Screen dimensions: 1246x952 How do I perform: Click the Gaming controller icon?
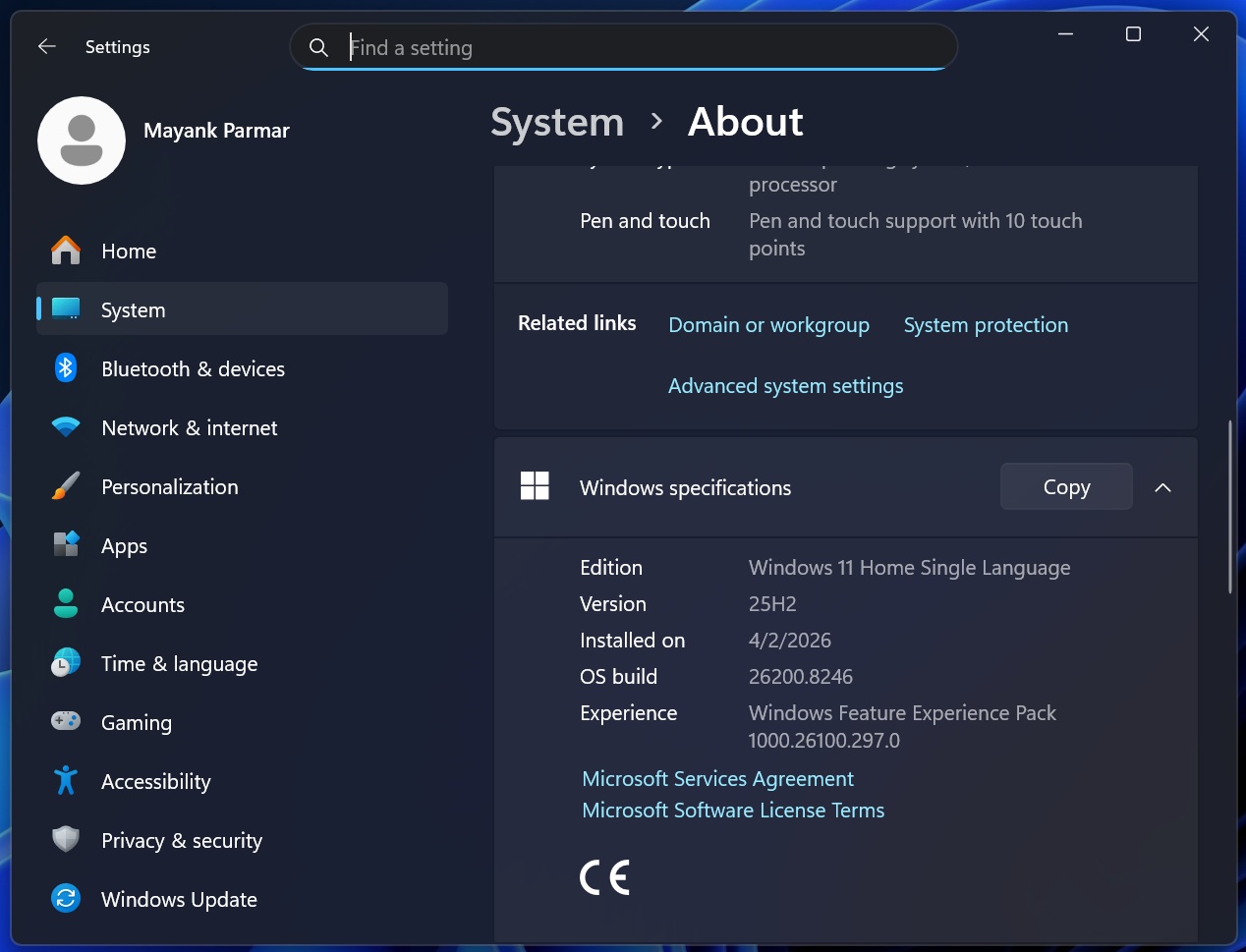(66, 721)
